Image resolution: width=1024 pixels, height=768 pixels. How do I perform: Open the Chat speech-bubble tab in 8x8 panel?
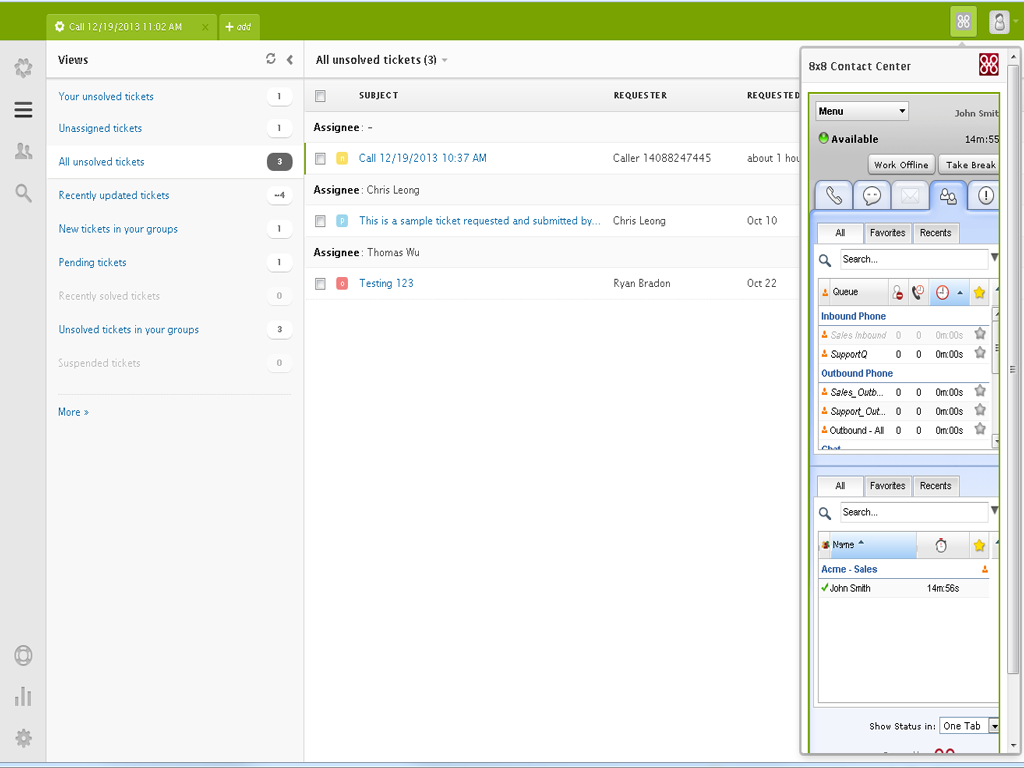point(873,195)
